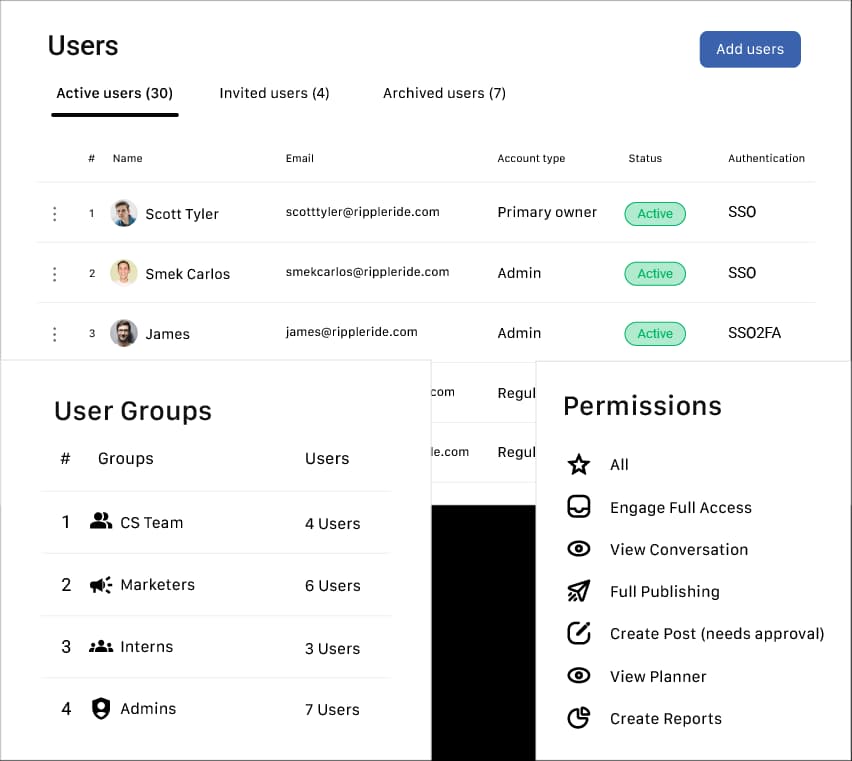Open the Archived users tab

point(444,92)
